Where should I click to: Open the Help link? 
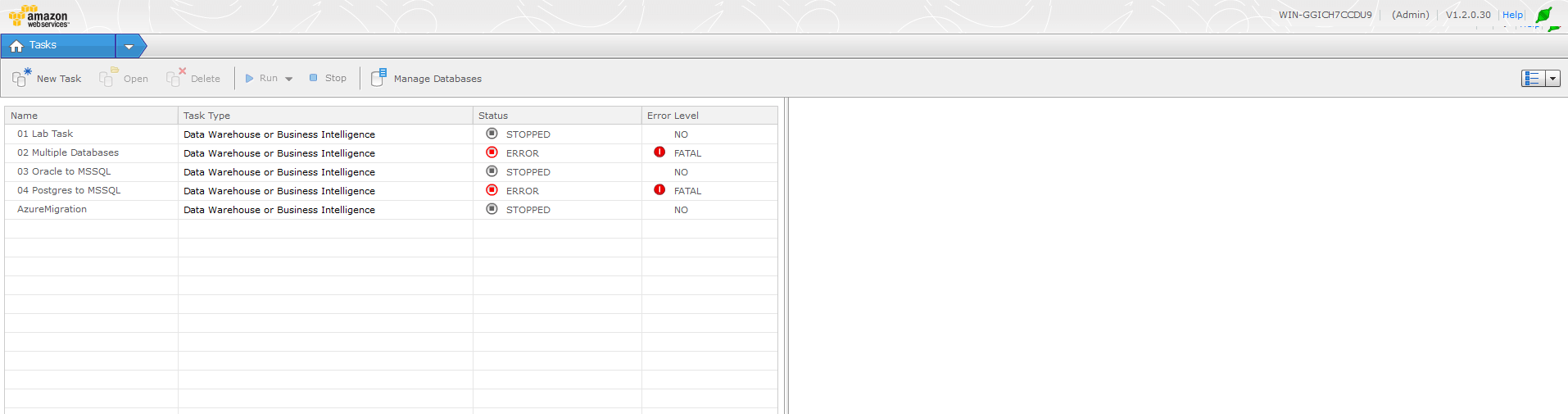click(1512, 15)
